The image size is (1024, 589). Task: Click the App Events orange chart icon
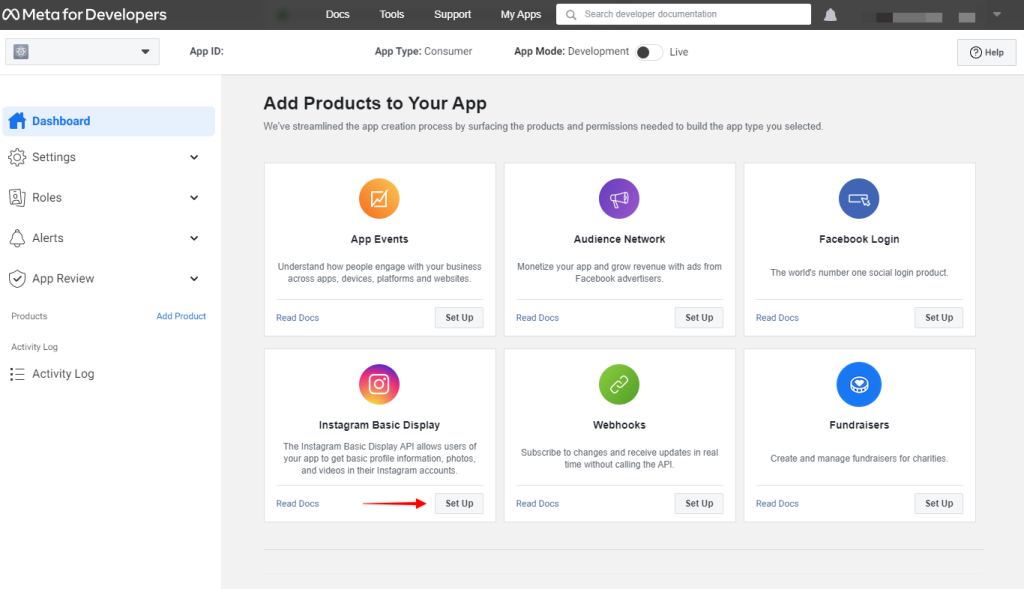[379, 199]
